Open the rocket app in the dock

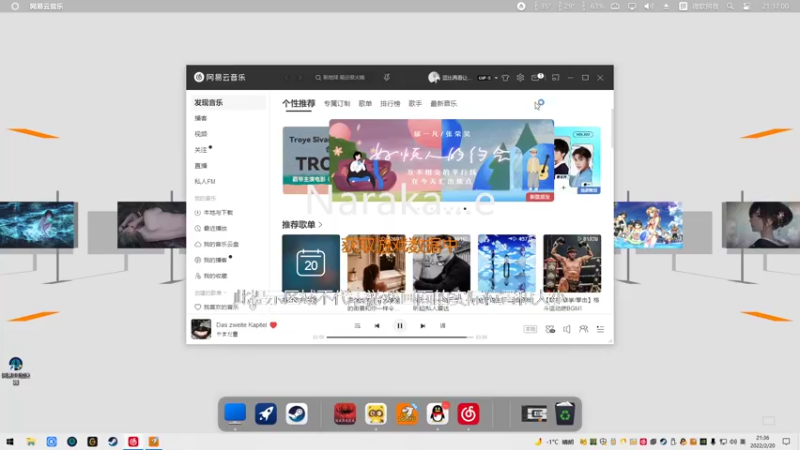(x=266, y=414)
